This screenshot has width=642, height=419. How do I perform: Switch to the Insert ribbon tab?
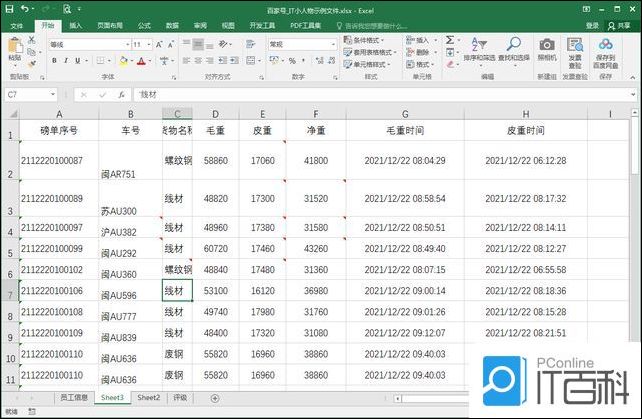pos(75,26)
